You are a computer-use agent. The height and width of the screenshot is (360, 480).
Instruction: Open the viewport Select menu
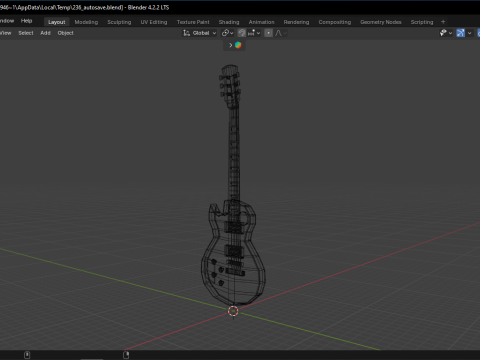click(x=26, y=33)
